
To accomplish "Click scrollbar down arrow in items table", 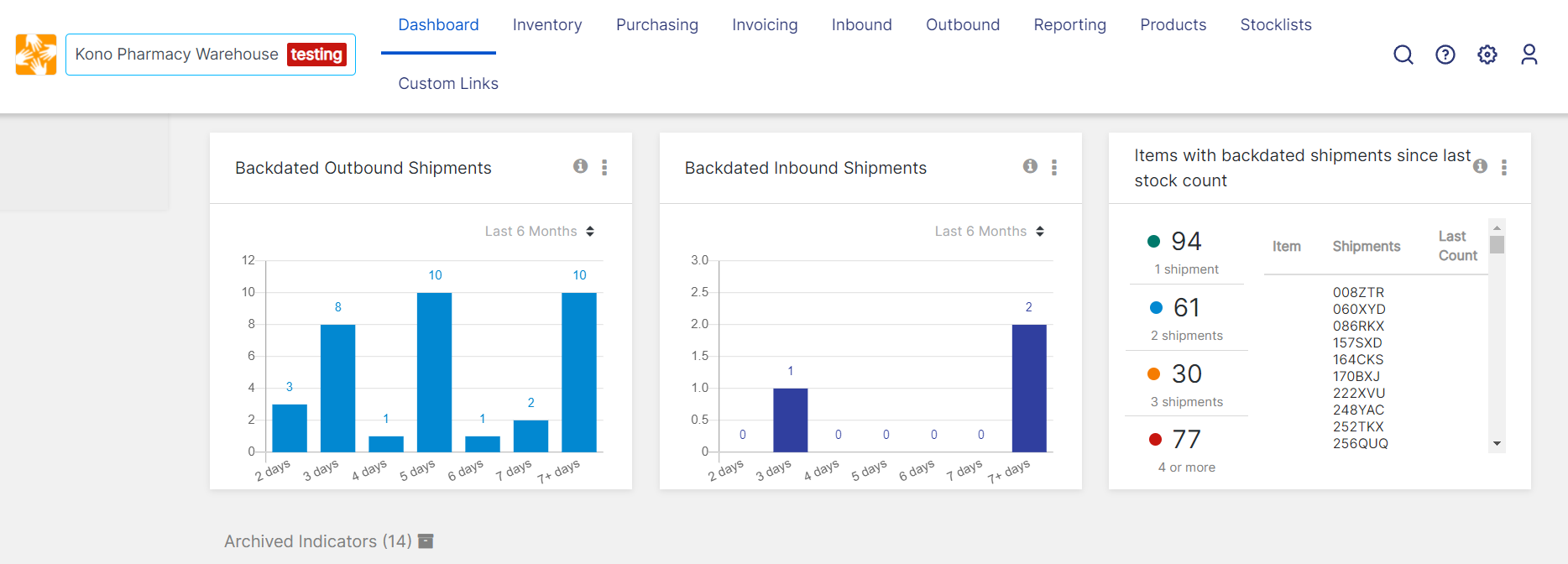I will click(1497, 444).
